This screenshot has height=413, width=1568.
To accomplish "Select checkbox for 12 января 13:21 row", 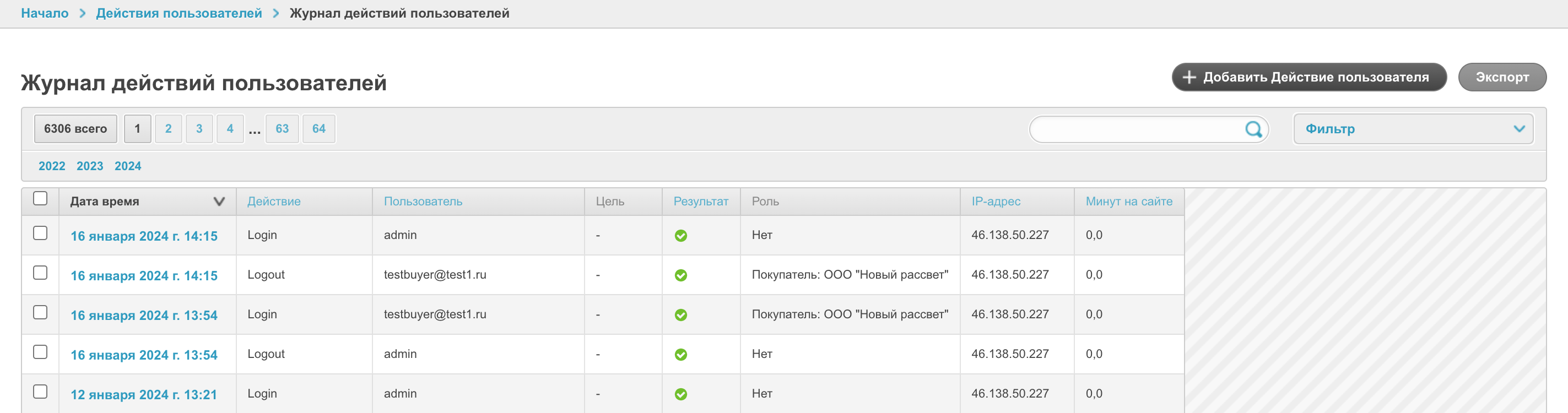I will (40, 392).
